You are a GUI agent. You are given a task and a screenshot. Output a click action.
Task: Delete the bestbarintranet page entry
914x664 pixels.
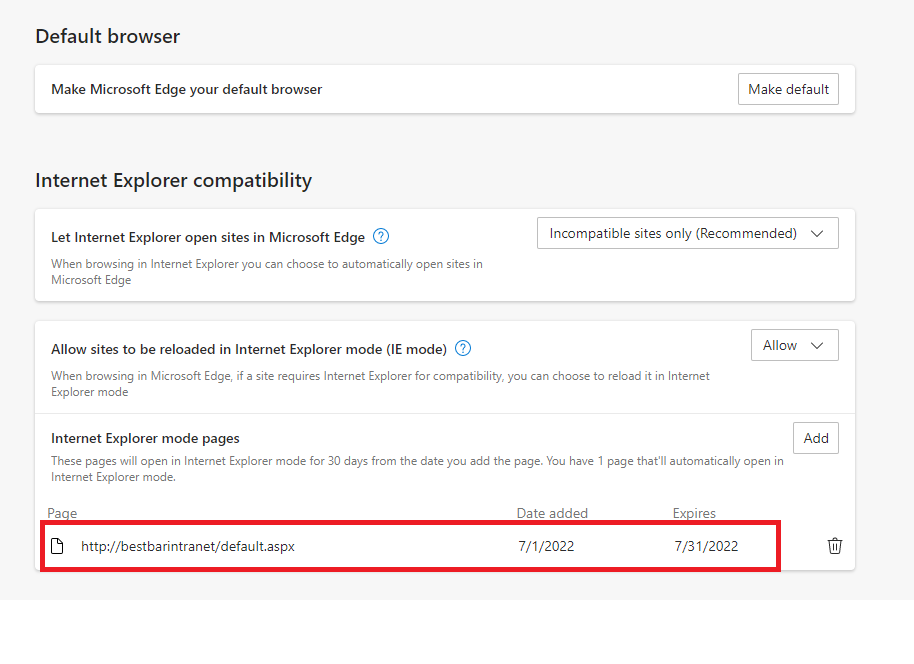click(x=835, y=546)
